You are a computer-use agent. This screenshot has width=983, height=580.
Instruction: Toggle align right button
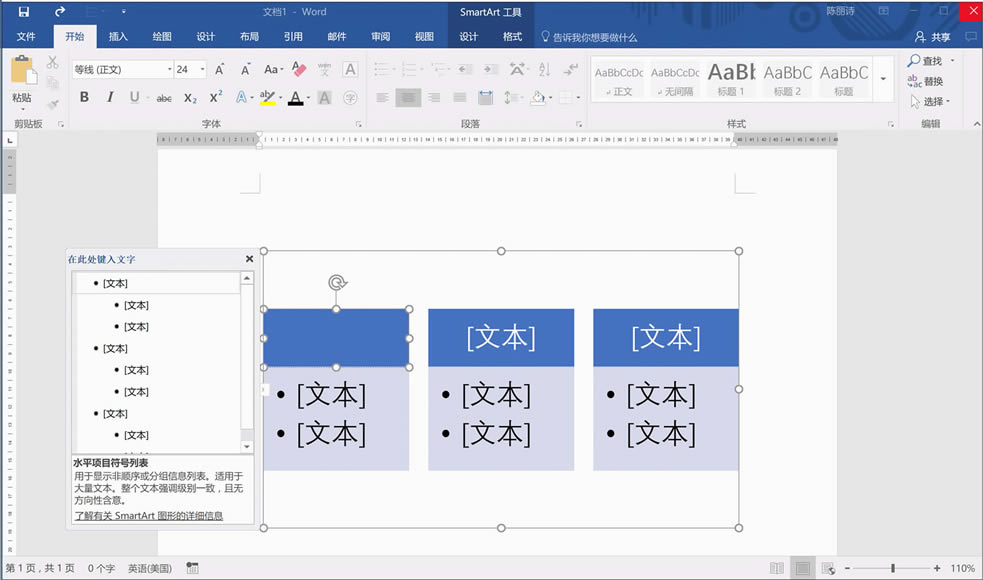click(434, 97)
